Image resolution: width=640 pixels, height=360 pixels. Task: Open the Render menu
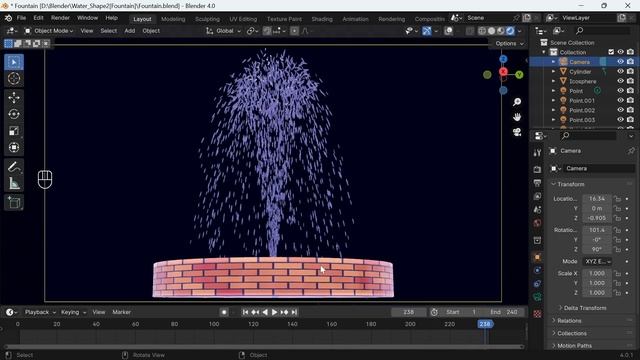[x=60, y=18]
